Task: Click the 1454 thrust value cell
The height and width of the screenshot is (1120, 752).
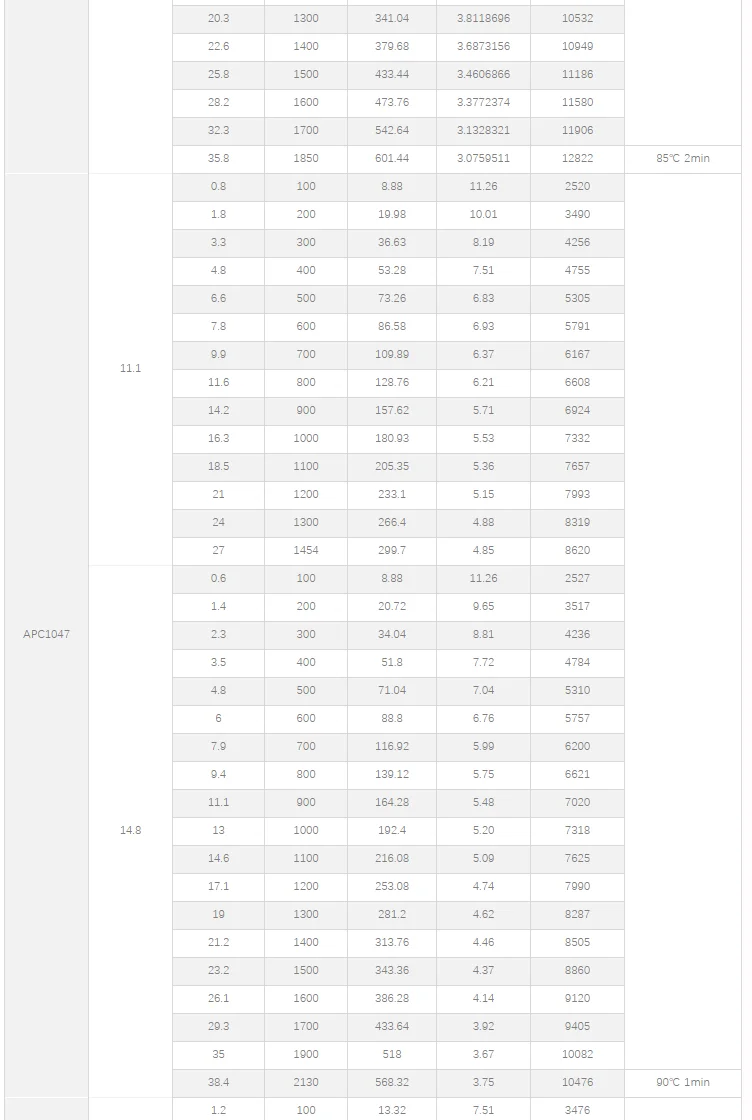Action: tap(306, 551)
